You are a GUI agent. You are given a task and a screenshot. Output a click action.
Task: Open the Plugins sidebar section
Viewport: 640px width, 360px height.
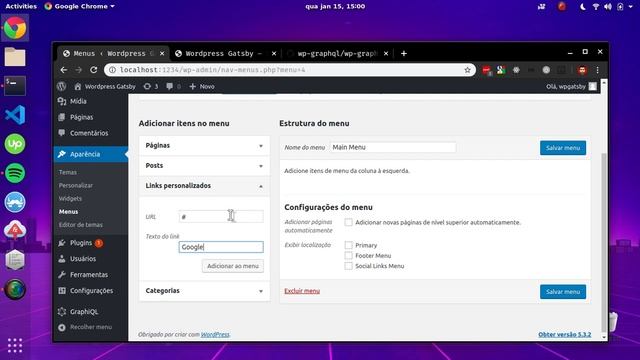(x=81, y=243)
